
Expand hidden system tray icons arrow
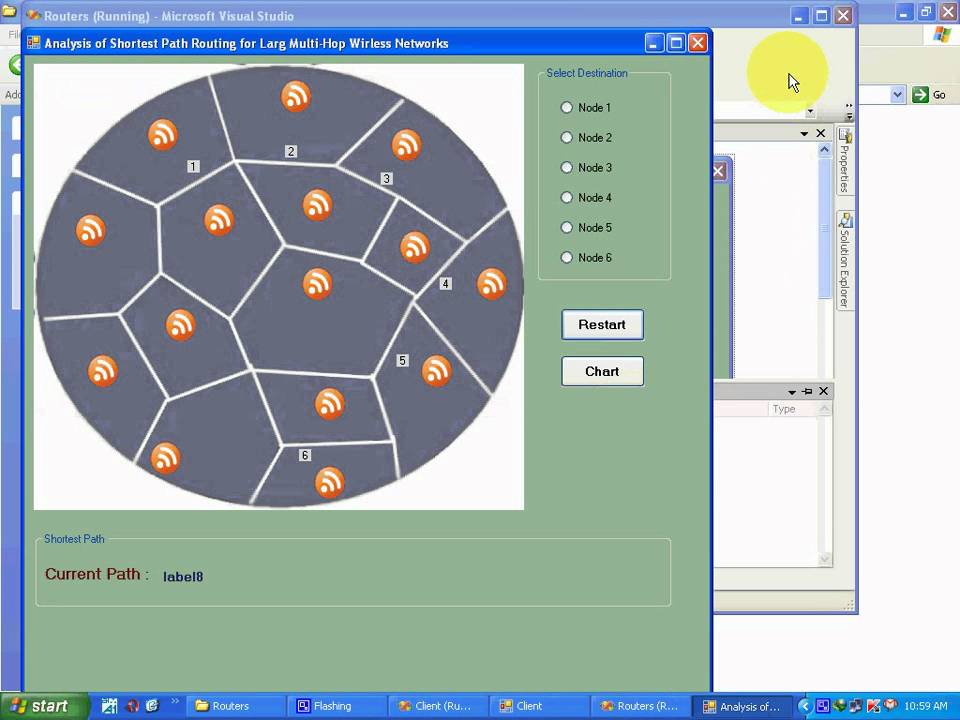(804, 707)
